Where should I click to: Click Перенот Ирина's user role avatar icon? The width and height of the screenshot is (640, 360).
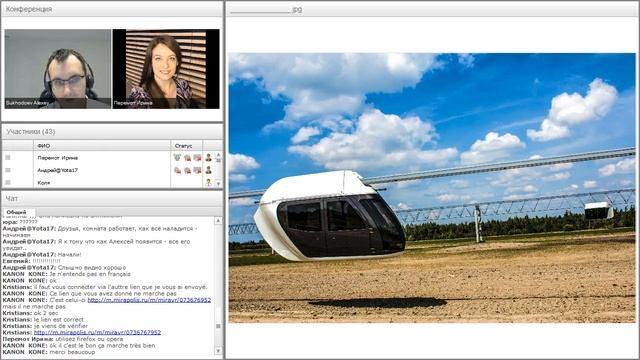209,158
